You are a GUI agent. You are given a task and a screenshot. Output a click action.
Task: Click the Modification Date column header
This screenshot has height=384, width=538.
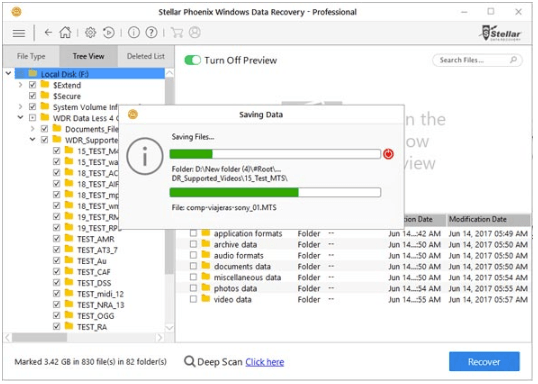pyautogui.click(x=489, y=220)
